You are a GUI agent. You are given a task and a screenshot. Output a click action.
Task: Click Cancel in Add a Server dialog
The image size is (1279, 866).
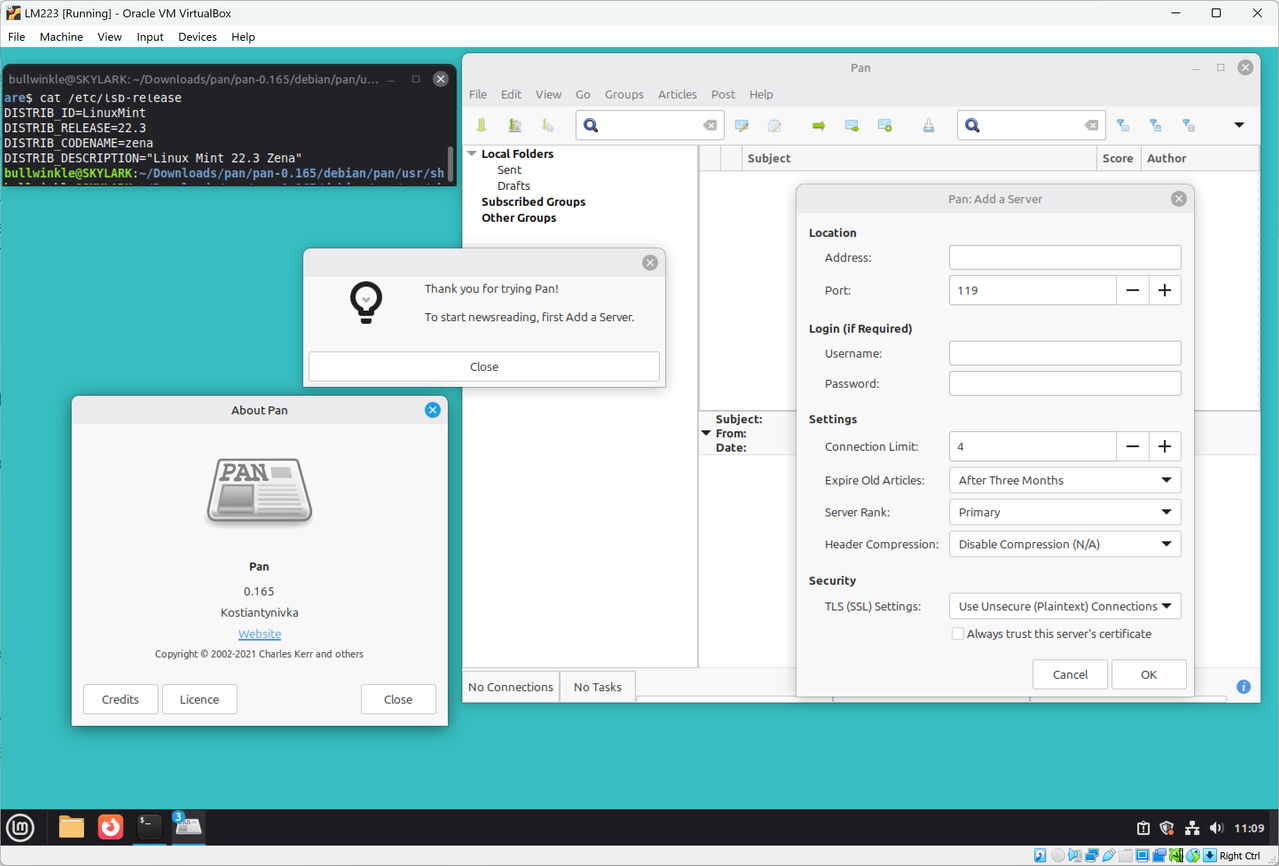1070,674
